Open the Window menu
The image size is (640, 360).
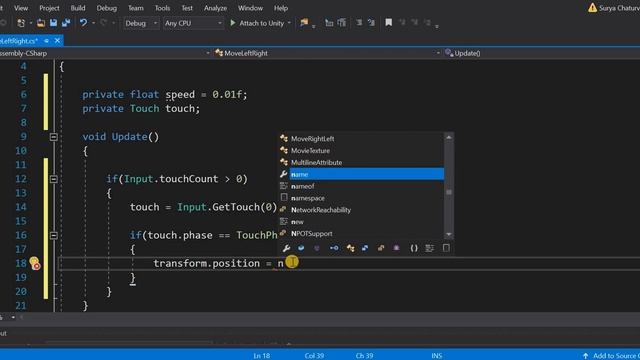(x=251, y=8)
